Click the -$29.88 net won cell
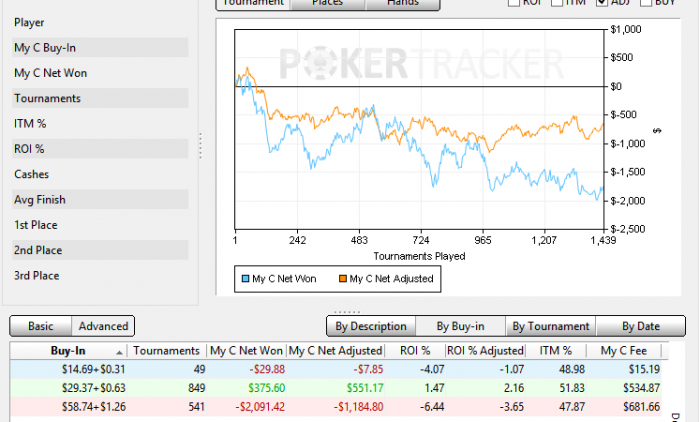 click(246, 369)
